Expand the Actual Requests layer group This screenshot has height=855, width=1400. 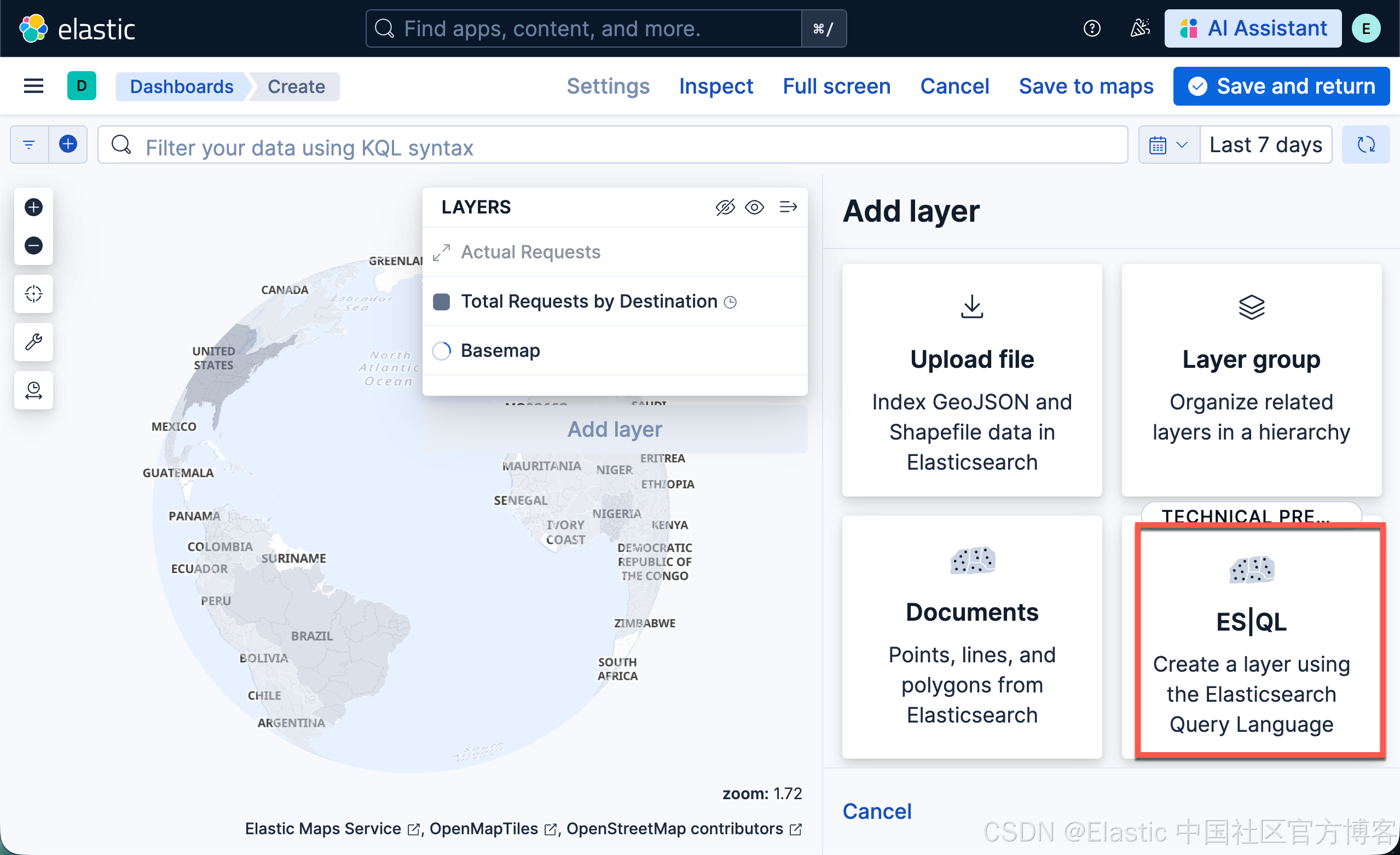pos(442,252)
